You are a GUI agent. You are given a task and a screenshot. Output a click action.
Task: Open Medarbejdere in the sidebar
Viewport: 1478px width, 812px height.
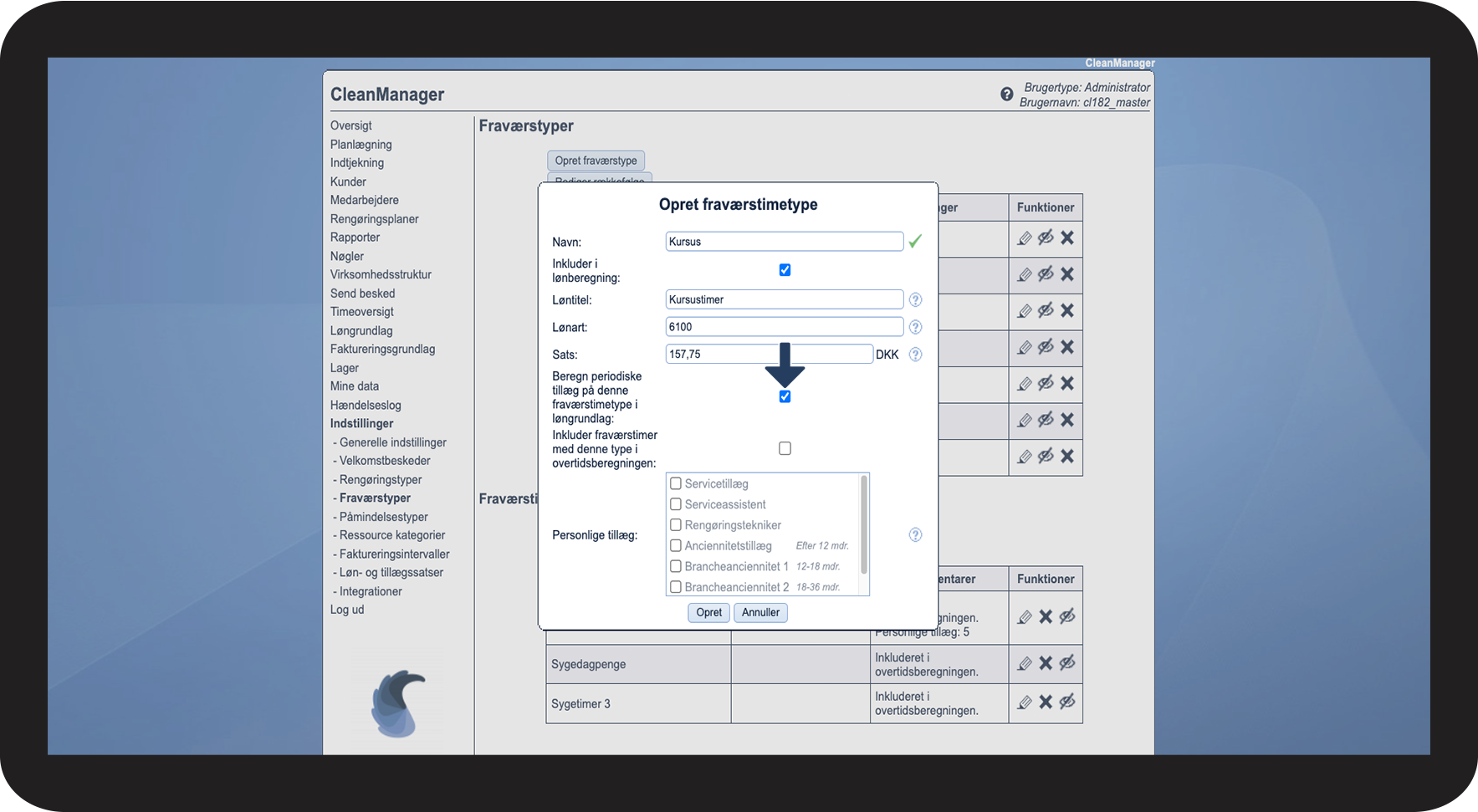[365, 200]
